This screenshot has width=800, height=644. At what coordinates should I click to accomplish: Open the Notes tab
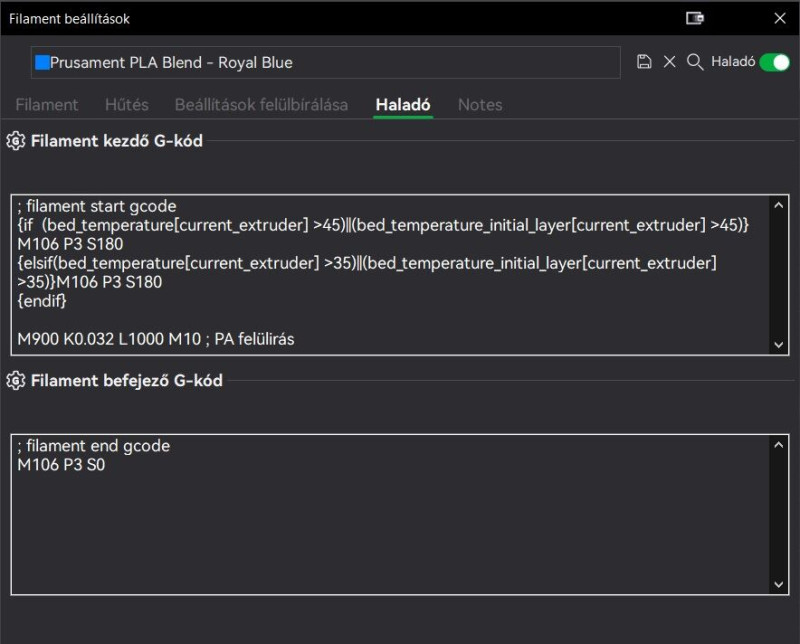(x=480, y=104)
